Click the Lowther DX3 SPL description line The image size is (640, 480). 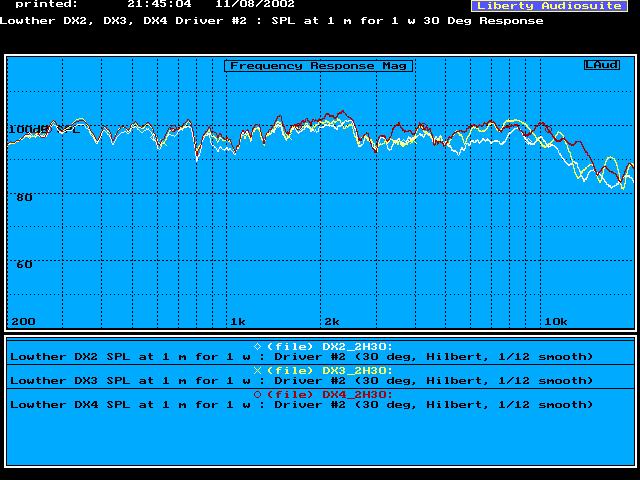click(x=301, y=381)
